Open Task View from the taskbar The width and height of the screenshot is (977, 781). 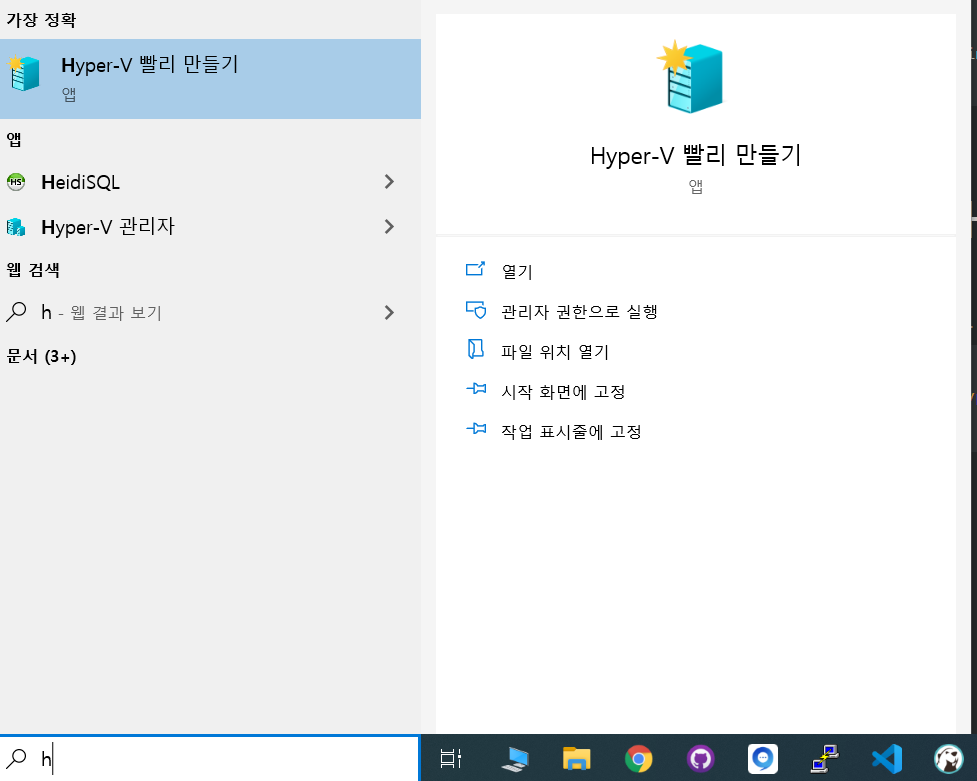click(x=450, y=759)
